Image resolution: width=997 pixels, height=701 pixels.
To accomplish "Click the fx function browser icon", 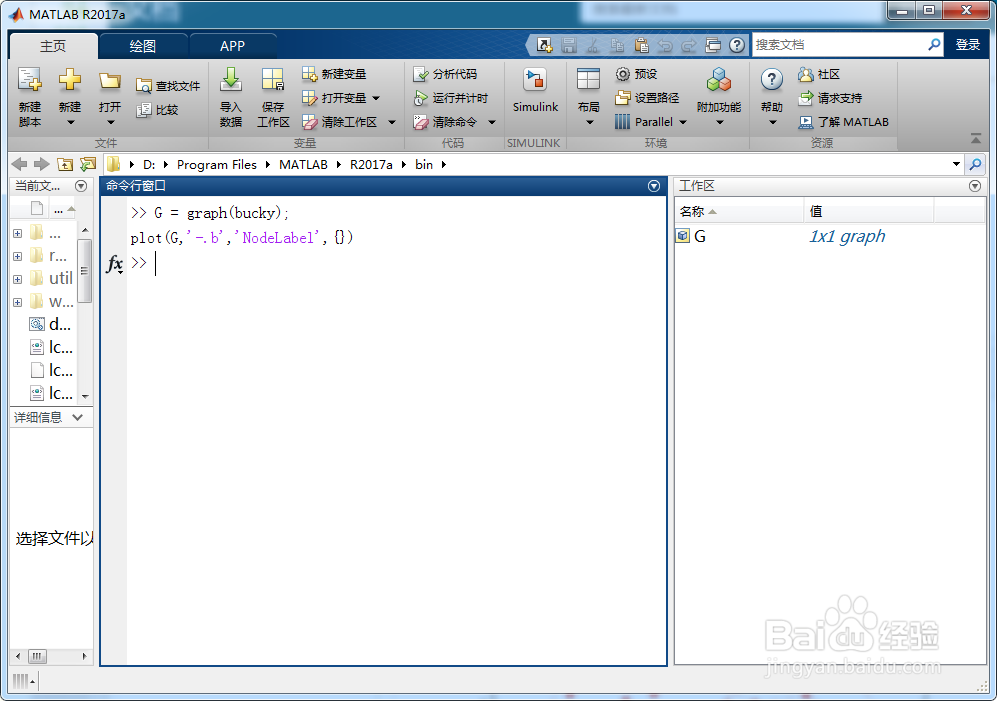I will (x=115, y=263).
